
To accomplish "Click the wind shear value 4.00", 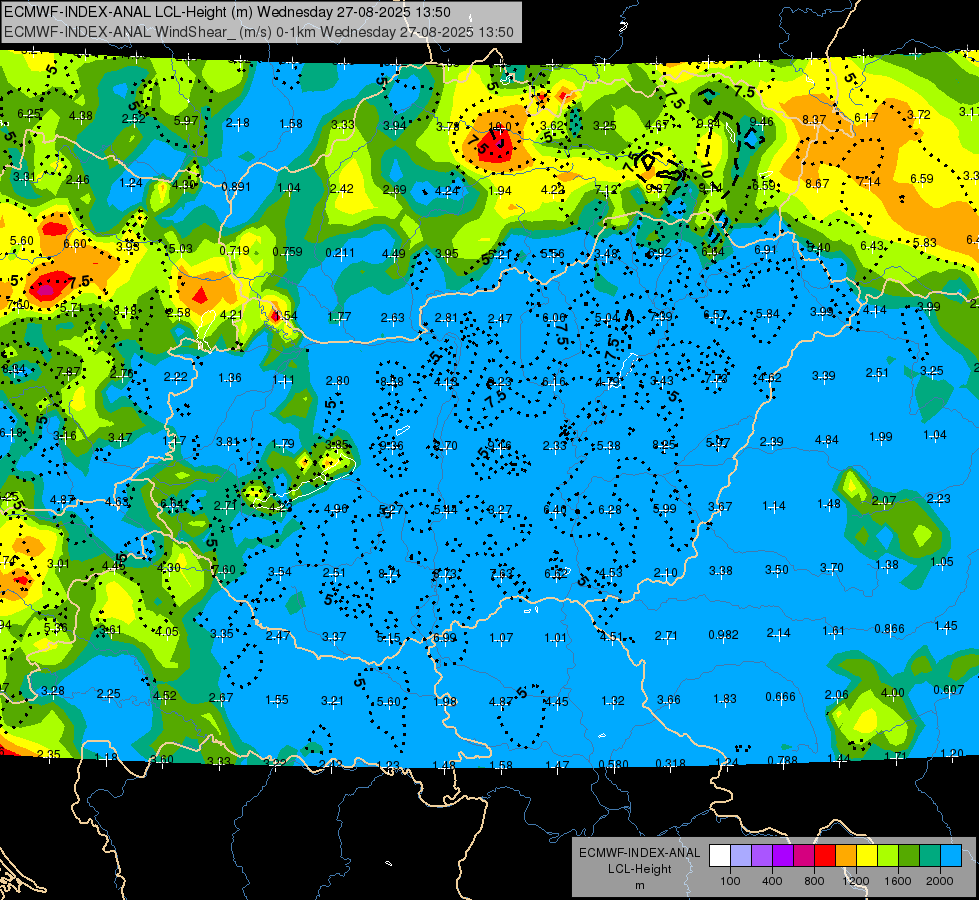I will (x=892, y=693).
